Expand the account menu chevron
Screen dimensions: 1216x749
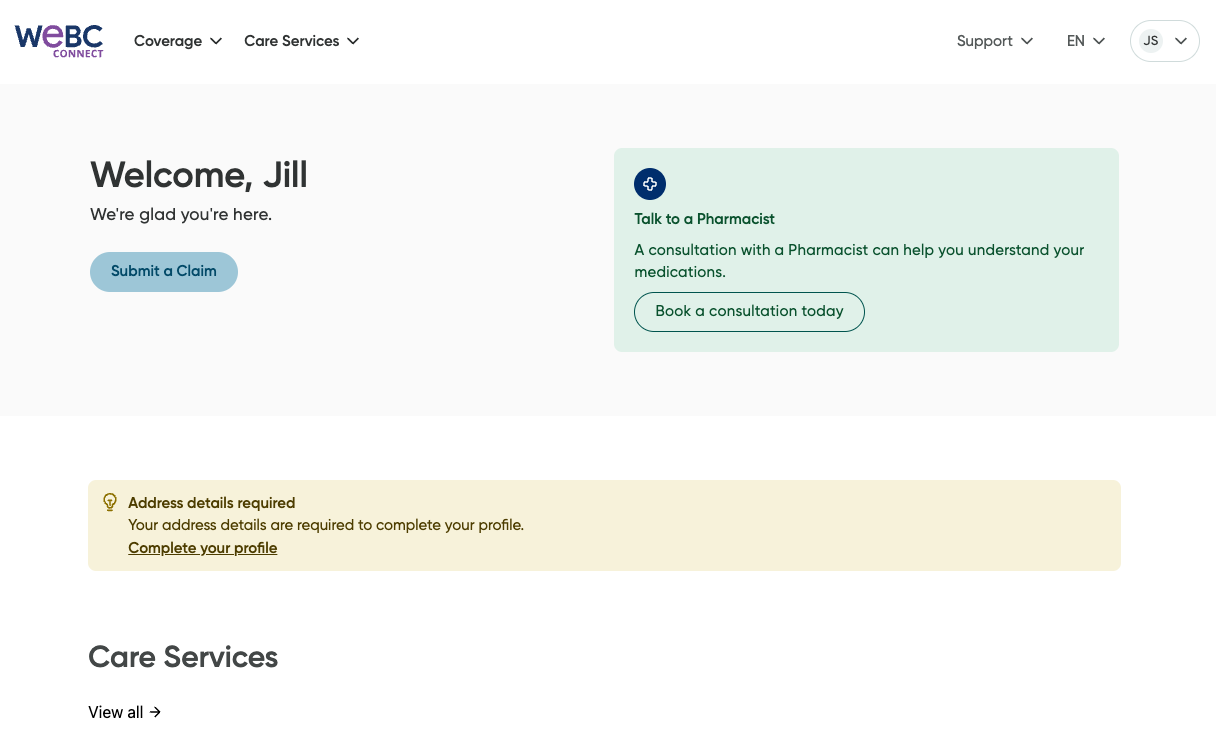coord(1181,41)
